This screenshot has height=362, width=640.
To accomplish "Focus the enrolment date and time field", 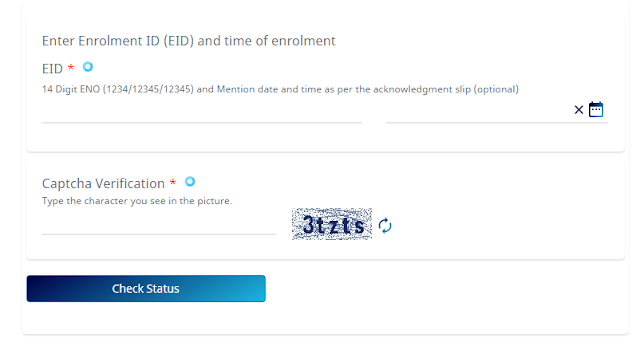I will [x=479, y=111].
